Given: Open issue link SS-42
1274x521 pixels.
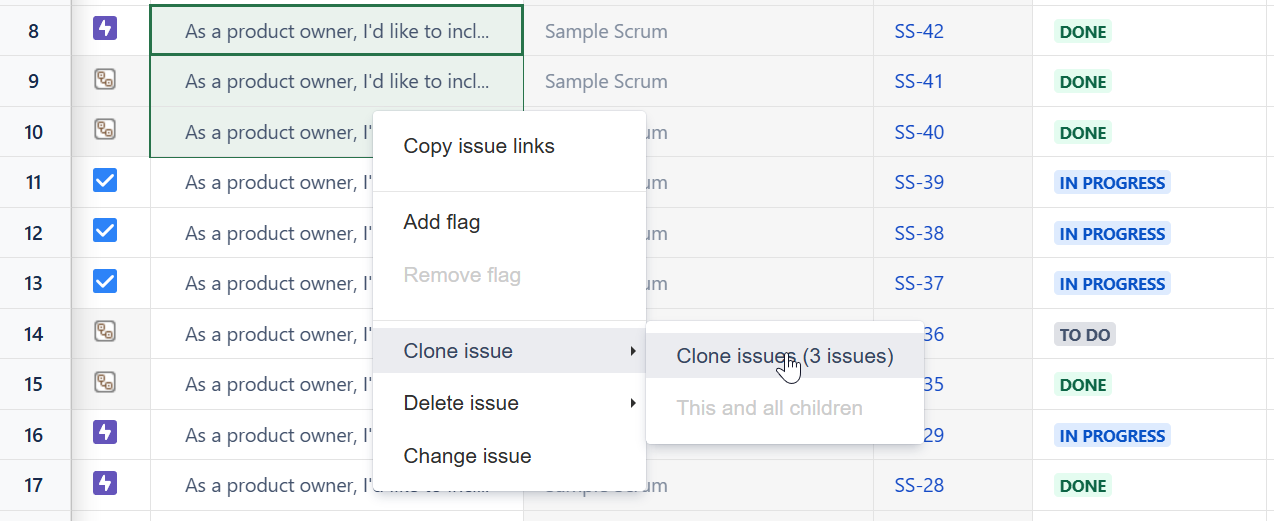Looking at the screenshot, I should tap(919, 32).
